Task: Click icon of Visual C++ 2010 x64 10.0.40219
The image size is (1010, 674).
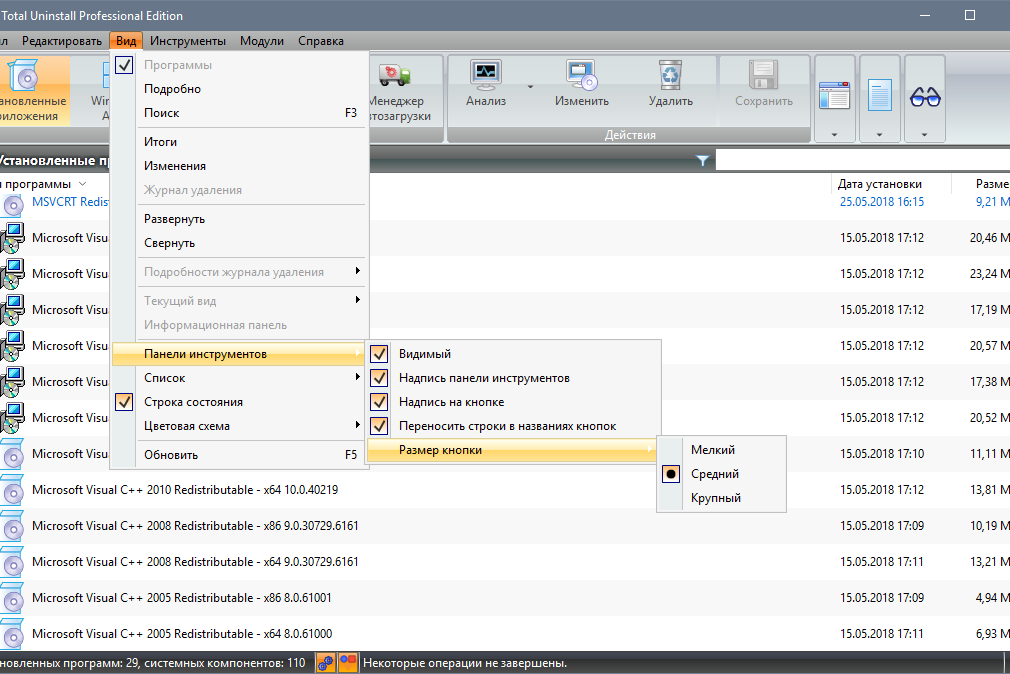Action: point(12,490)
